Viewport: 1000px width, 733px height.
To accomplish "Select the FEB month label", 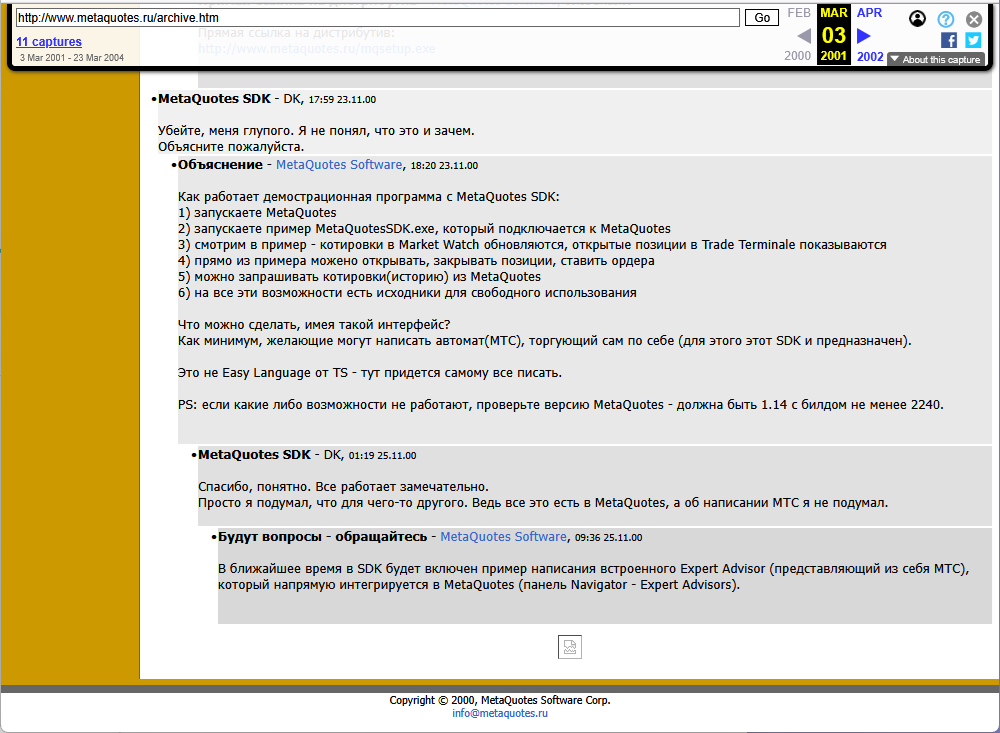I will tap(799, 13).
